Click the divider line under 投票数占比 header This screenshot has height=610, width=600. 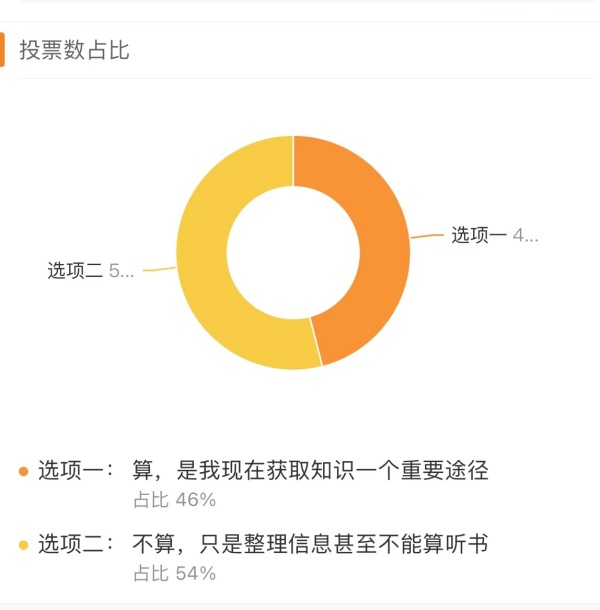coord(300,78)
